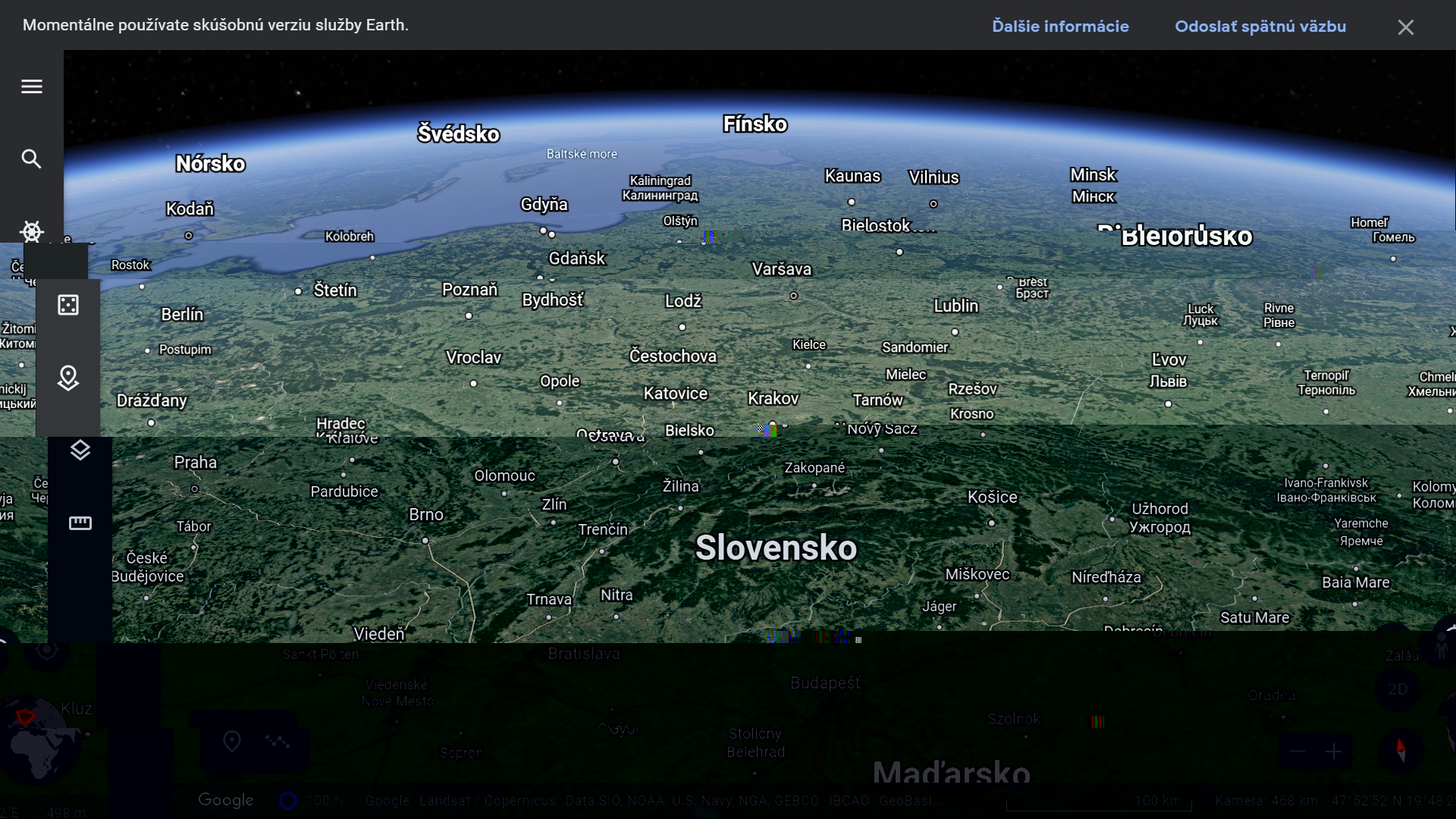
Task: Click the compass to reset north
Action: click(1401, 751)
